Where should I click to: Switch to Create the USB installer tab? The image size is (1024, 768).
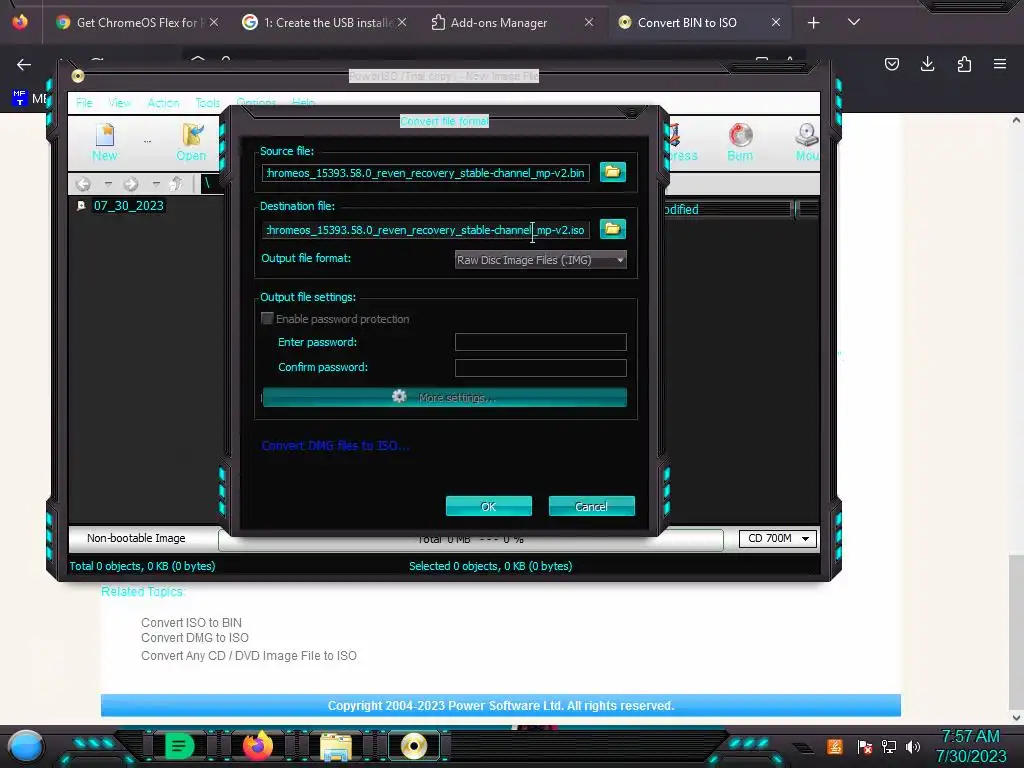pyautogui.click(x=325, y=22)
